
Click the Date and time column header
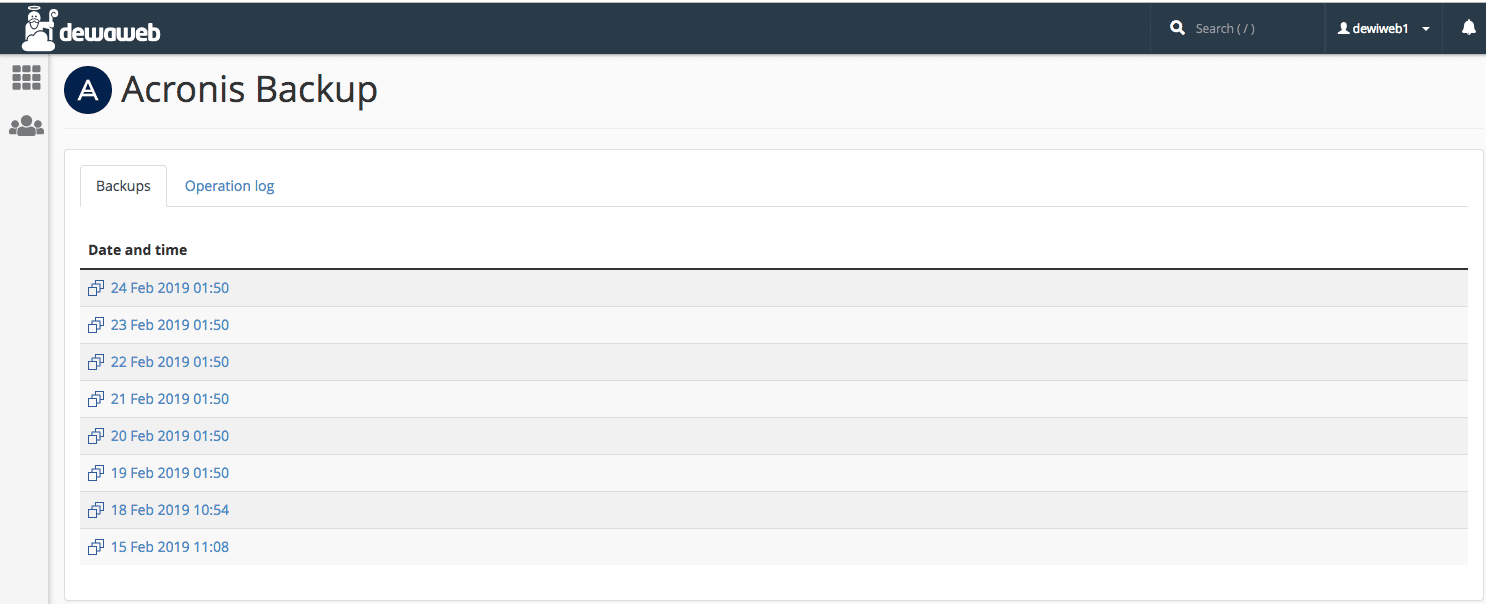[x=138, y=250]
